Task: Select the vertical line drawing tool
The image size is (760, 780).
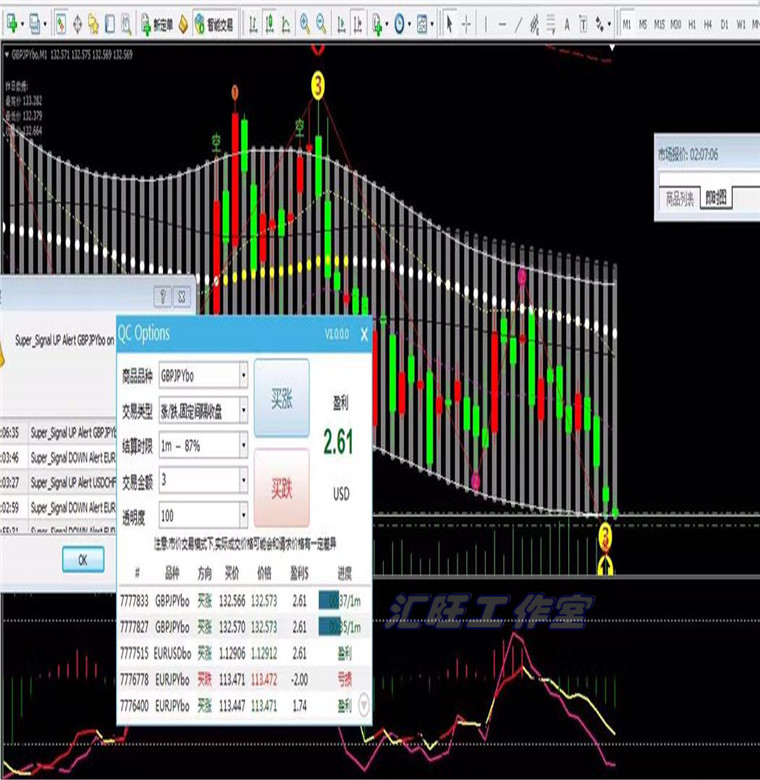Action: (x=485, y=23)
